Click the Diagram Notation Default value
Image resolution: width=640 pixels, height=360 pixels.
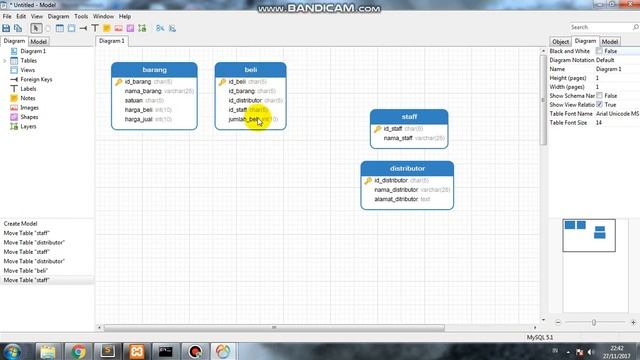pos(605,60)
